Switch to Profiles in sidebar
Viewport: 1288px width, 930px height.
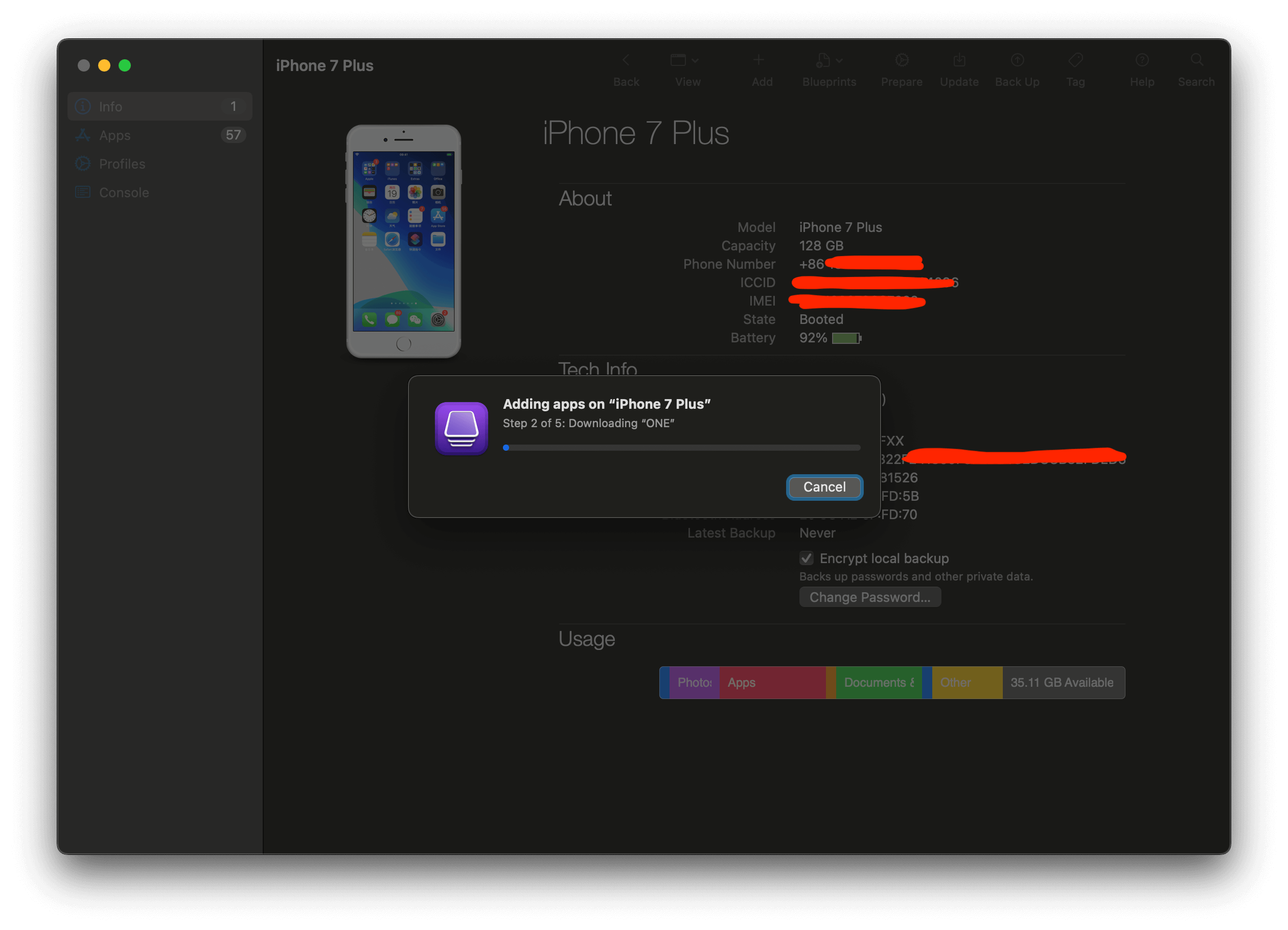pos(122,164)
